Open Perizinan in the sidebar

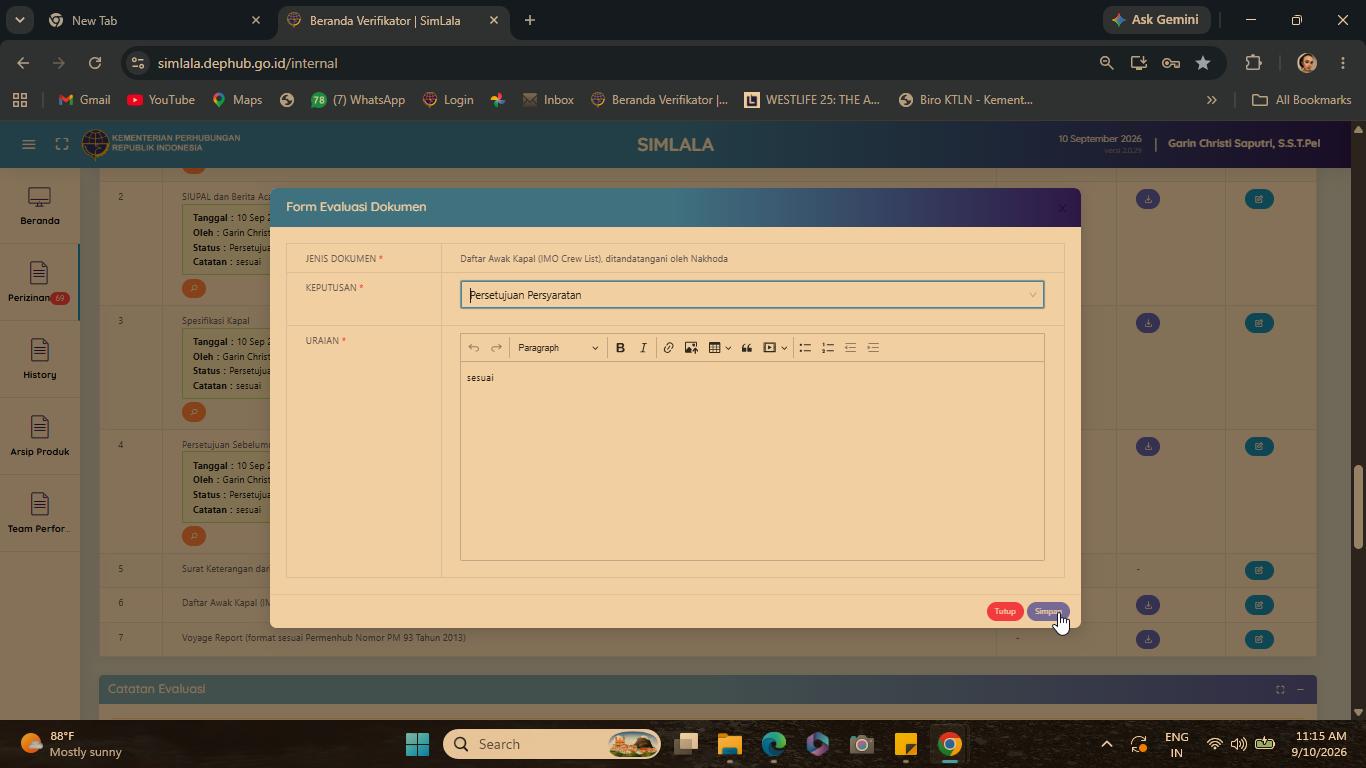(x=40, y=283)
